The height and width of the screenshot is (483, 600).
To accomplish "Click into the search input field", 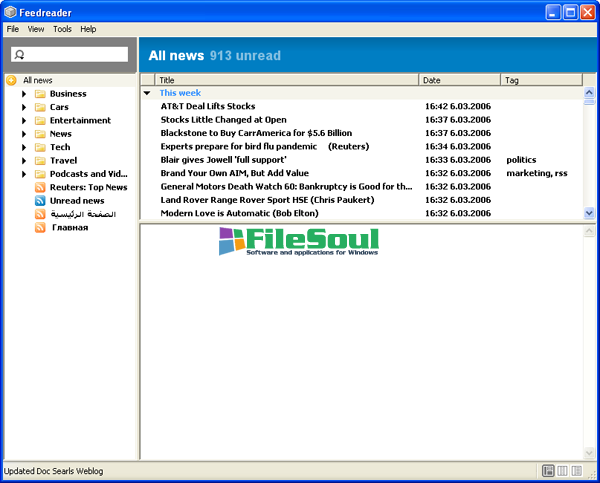I will (76, 54).
